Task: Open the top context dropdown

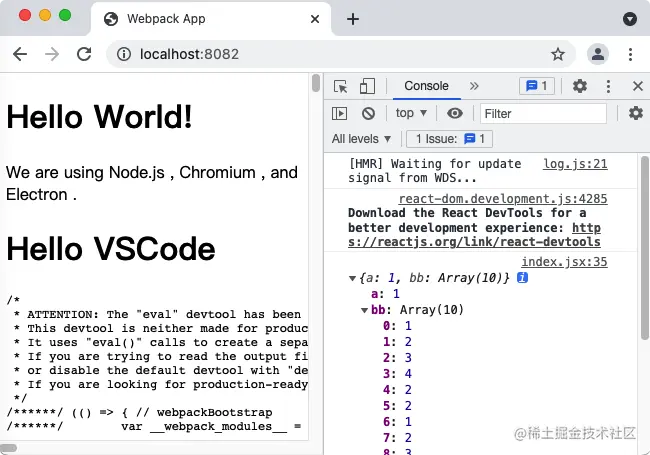Action: pos(411,113)
